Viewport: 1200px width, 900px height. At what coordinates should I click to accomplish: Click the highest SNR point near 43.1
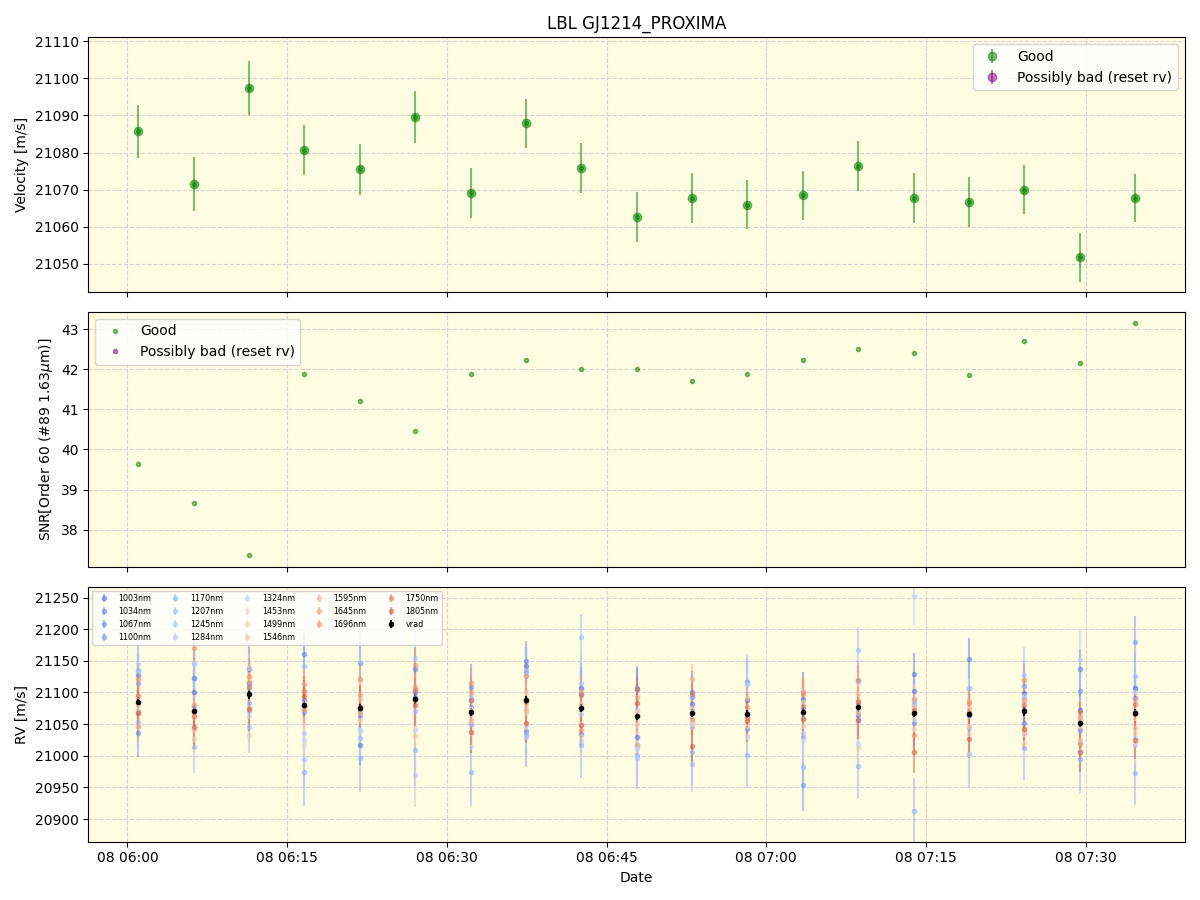click(1135, 323)
